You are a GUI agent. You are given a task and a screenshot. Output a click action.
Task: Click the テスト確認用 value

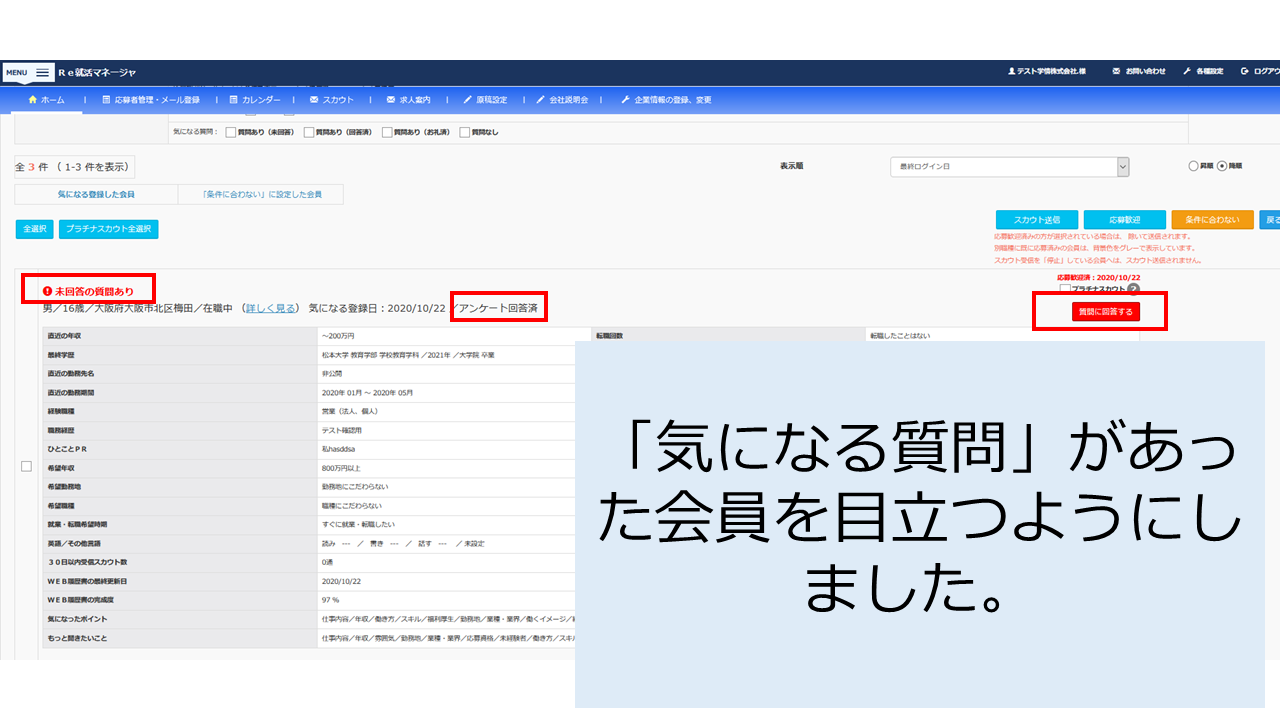tap(343, 430)
